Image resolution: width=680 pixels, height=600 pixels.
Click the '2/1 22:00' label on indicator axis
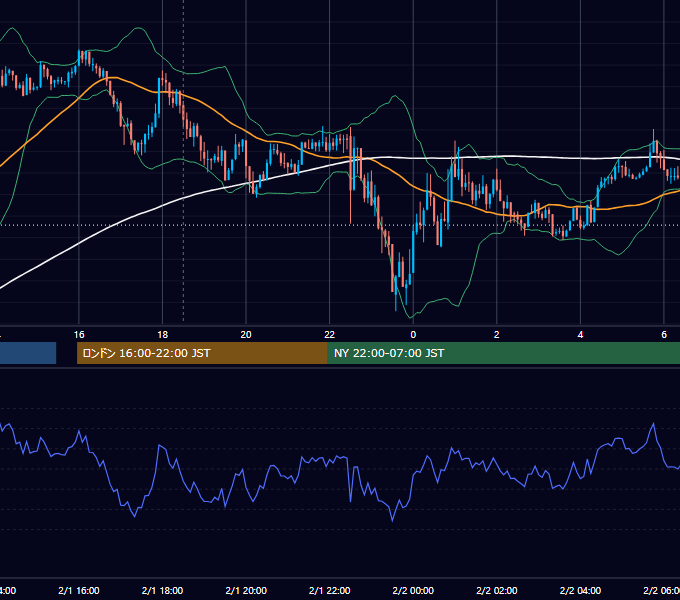pyautogui.click(x=330, y=590)
